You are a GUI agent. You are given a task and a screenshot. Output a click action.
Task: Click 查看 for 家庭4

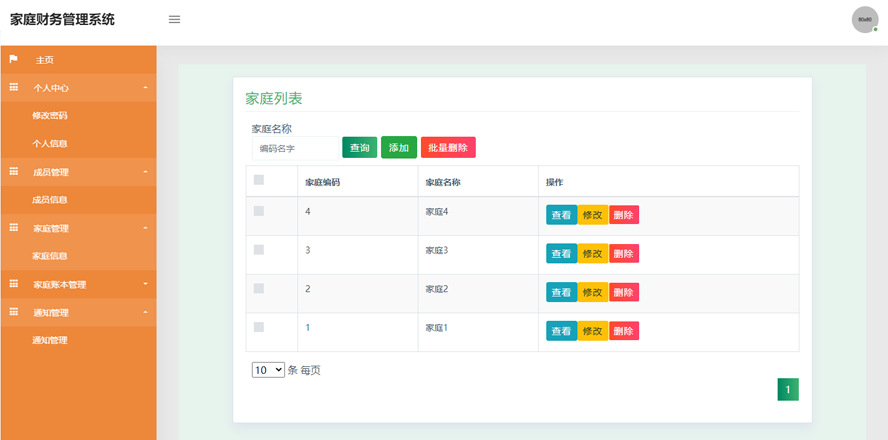(561, 215)
